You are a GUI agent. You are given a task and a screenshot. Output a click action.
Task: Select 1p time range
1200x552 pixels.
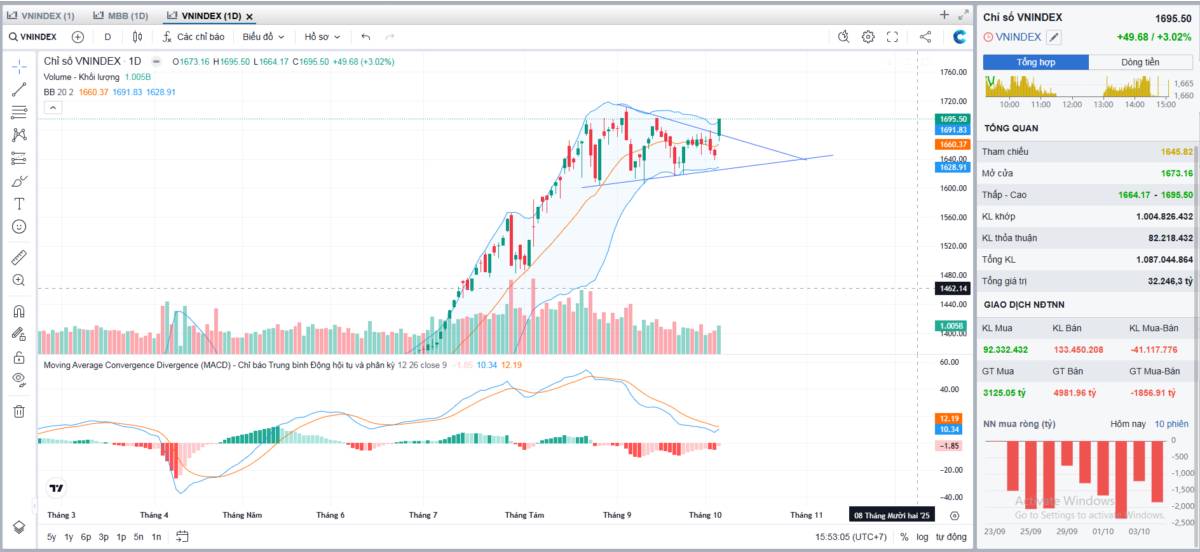click(121, 537)
